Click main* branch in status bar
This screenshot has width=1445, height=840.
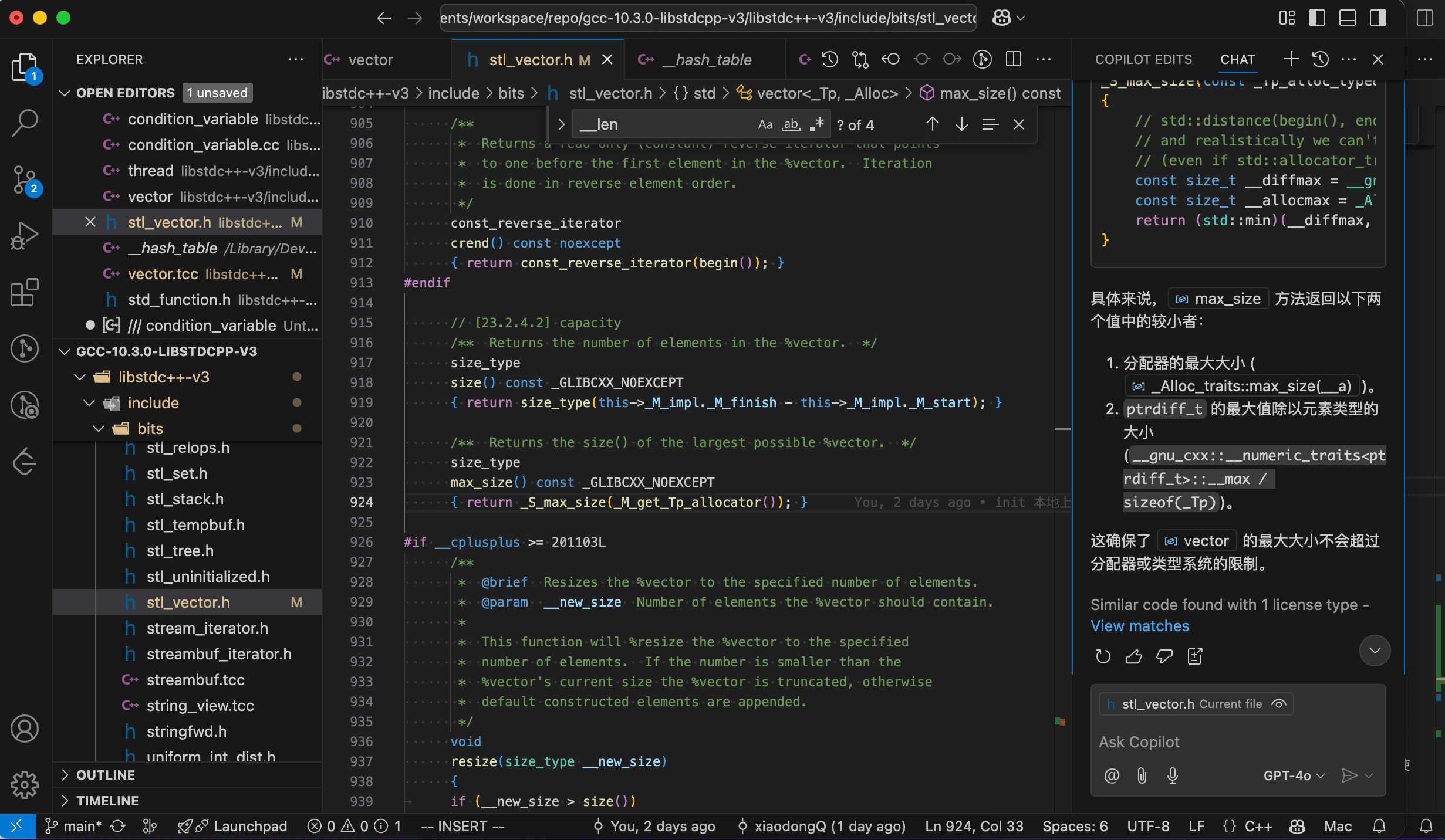73,827
